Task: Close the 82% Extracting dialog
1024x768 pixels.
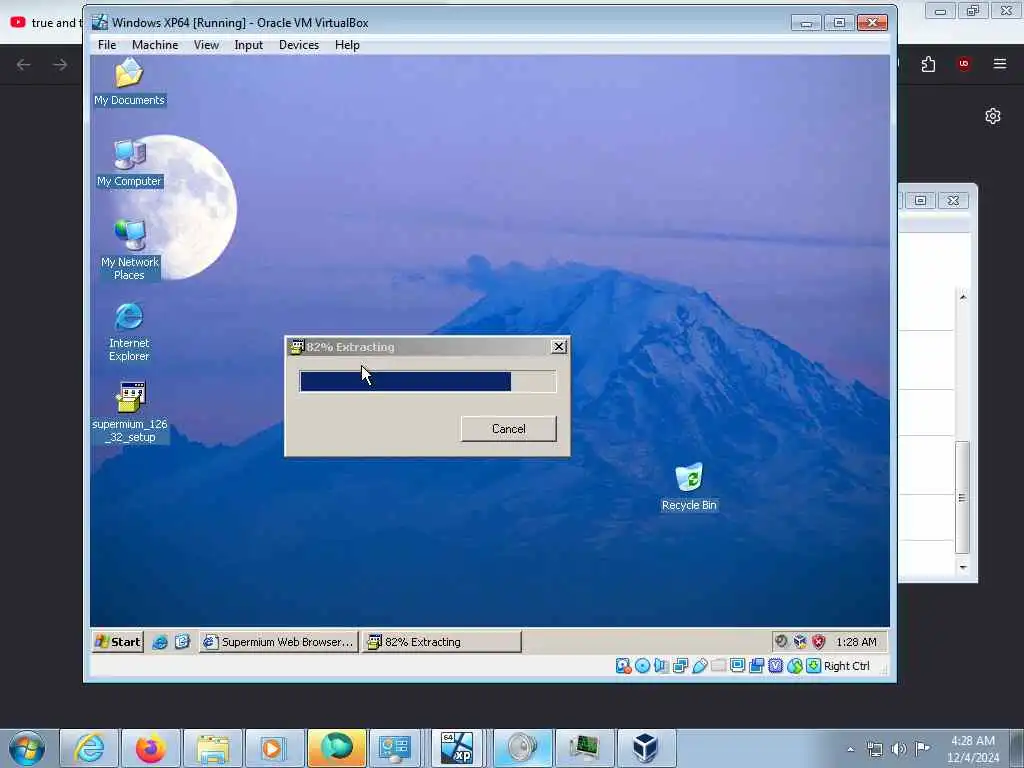Action: [x=558, y=347]
